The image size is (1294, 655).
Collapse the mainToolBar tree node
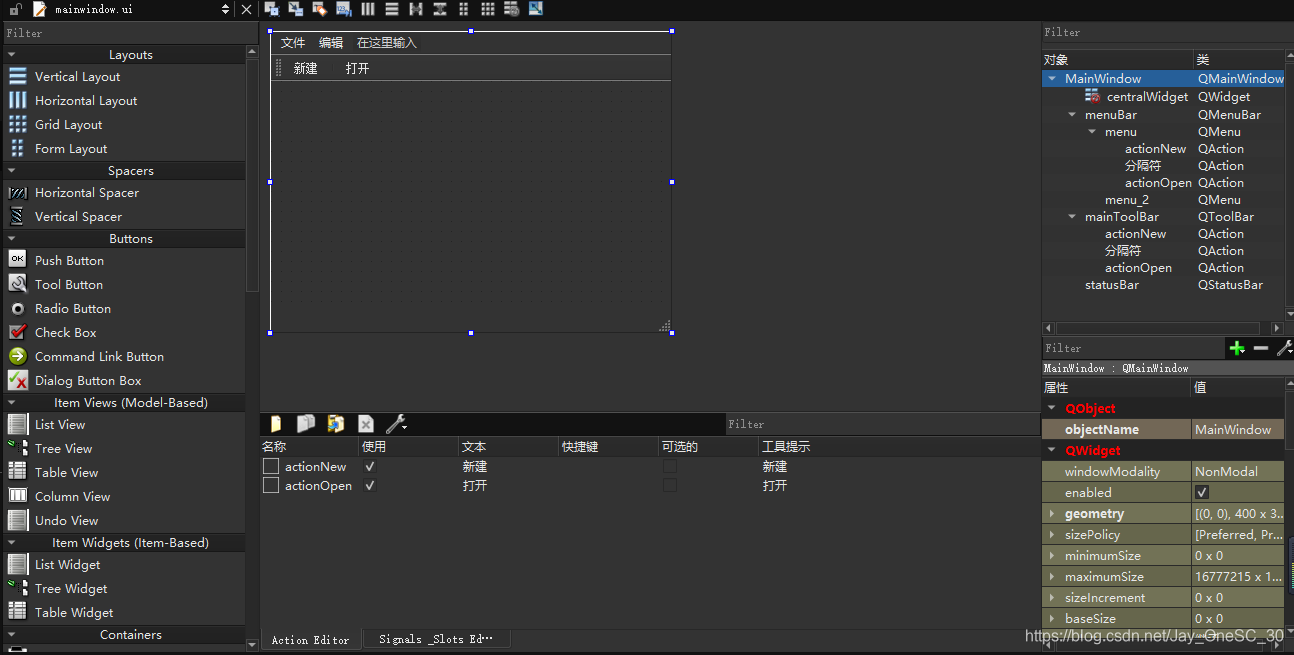(x=1072, y=217)
